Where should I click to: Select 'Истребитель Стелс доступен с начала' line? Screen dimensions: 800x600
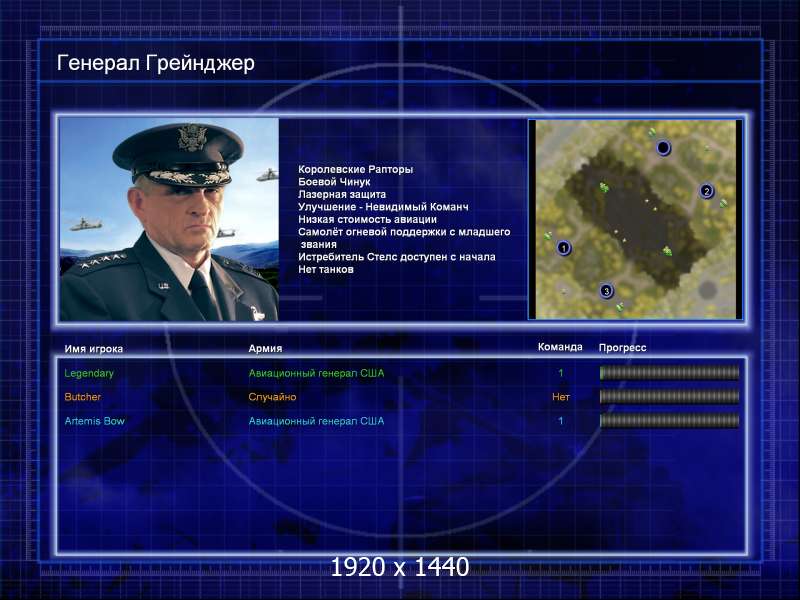click(396, 257)
